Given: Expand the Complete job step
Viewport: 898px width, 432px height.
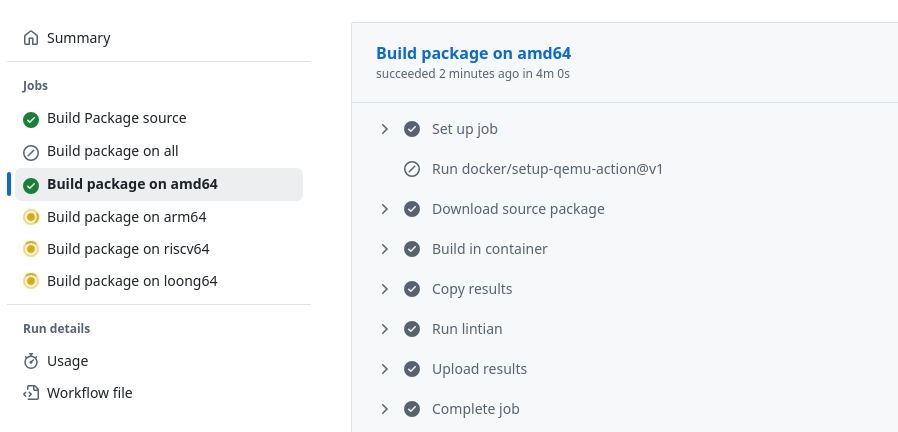Looking at the screenshot, I should 385,409.
